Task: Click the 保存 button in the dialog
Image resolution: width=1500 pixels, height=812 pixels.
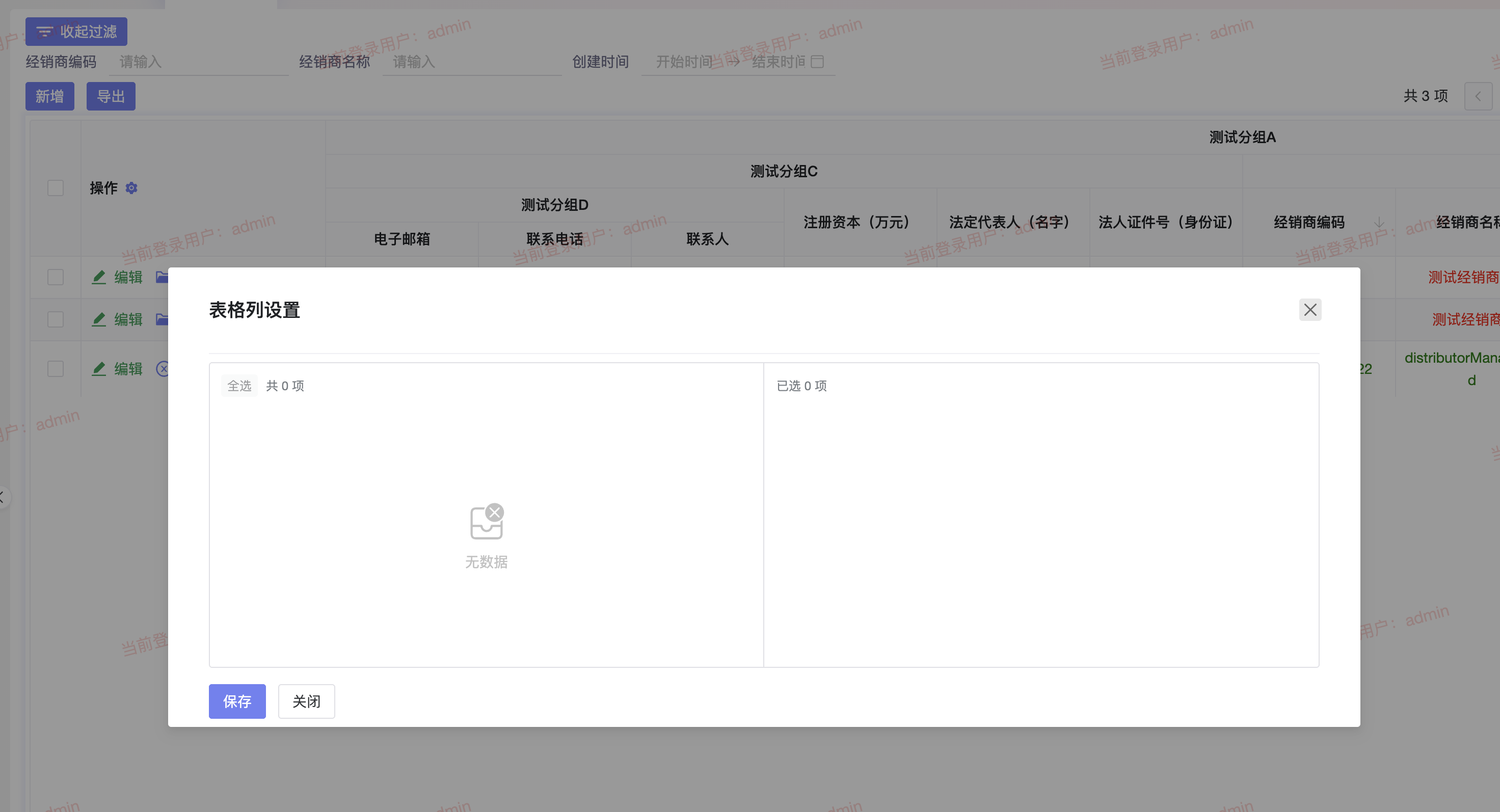Action: (237, 701)
